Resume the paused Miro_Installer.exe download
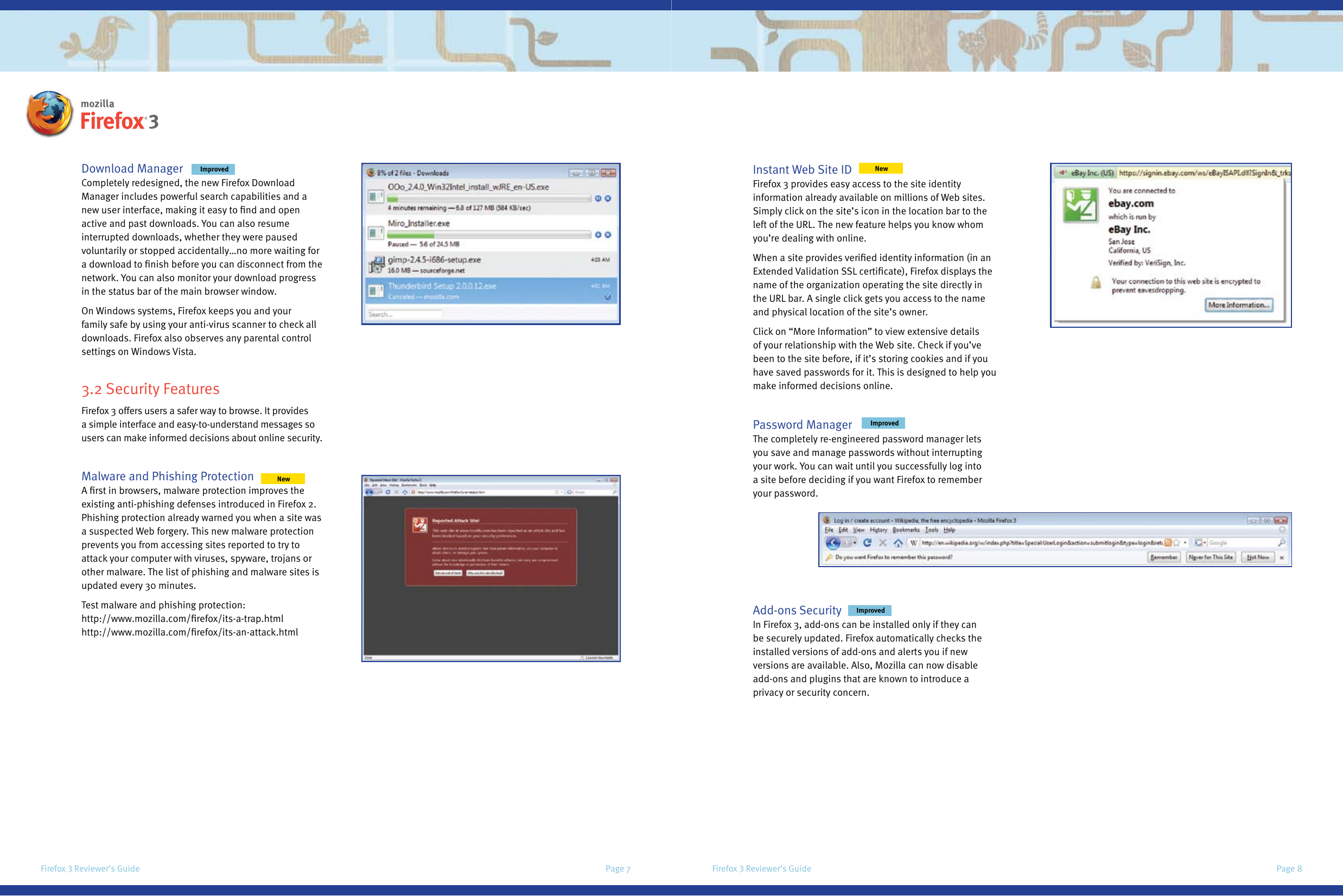The height and width of the screenshot is (896, 1343). click(599, 235)
